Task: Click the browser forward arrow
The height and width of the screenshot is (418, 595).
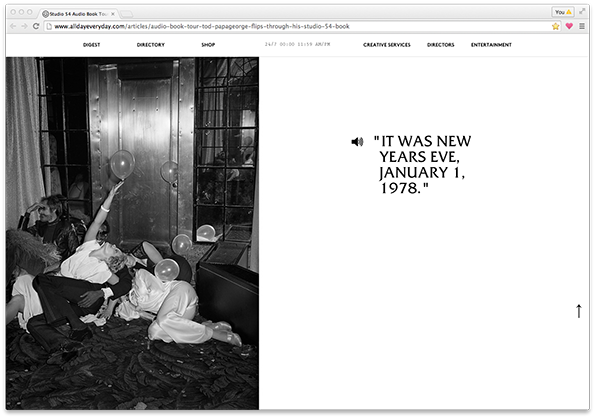Action: pyautogui.click(x=25, y=26)
